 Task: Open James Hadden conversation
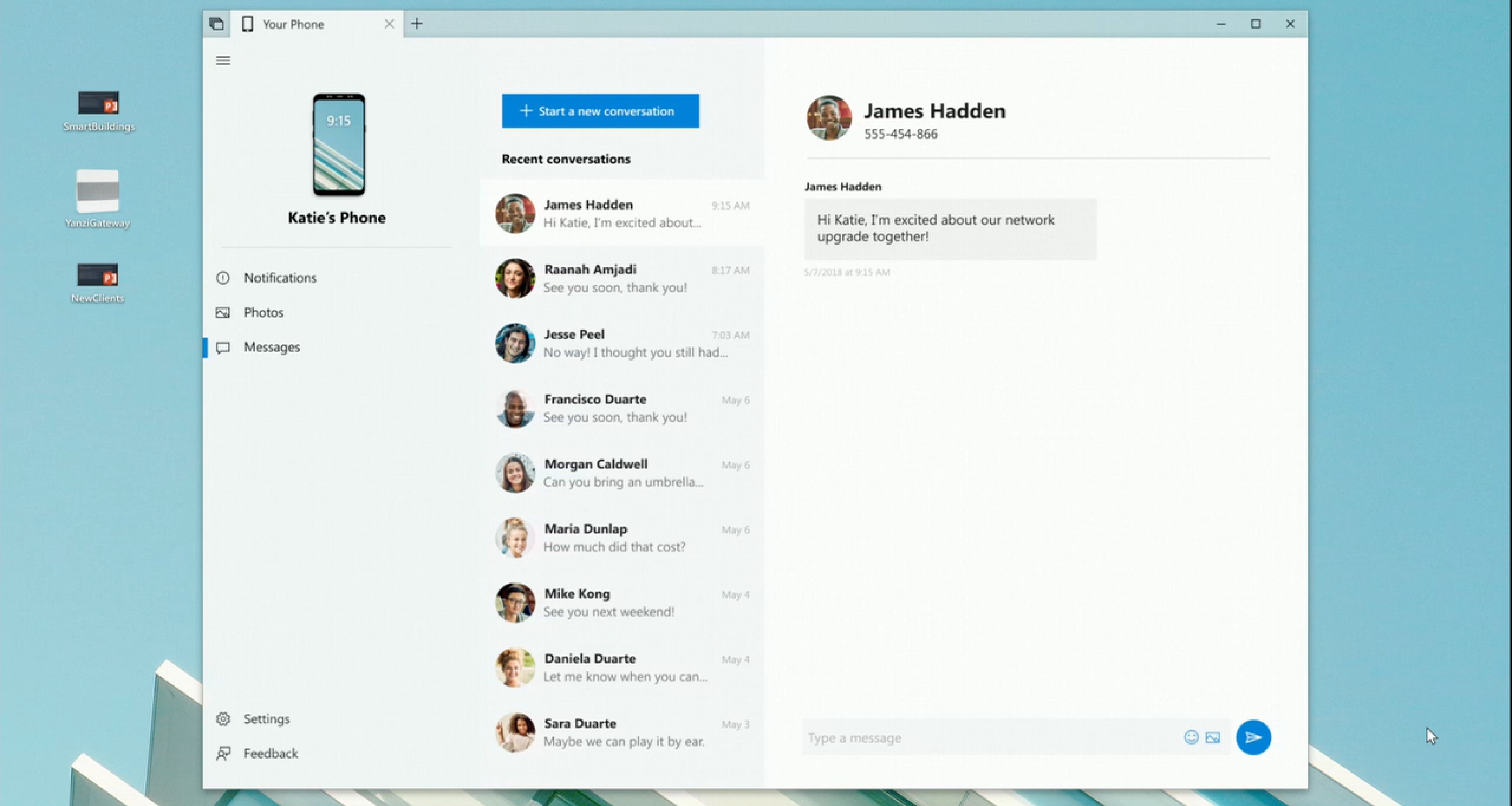click(x=621, y=213)
